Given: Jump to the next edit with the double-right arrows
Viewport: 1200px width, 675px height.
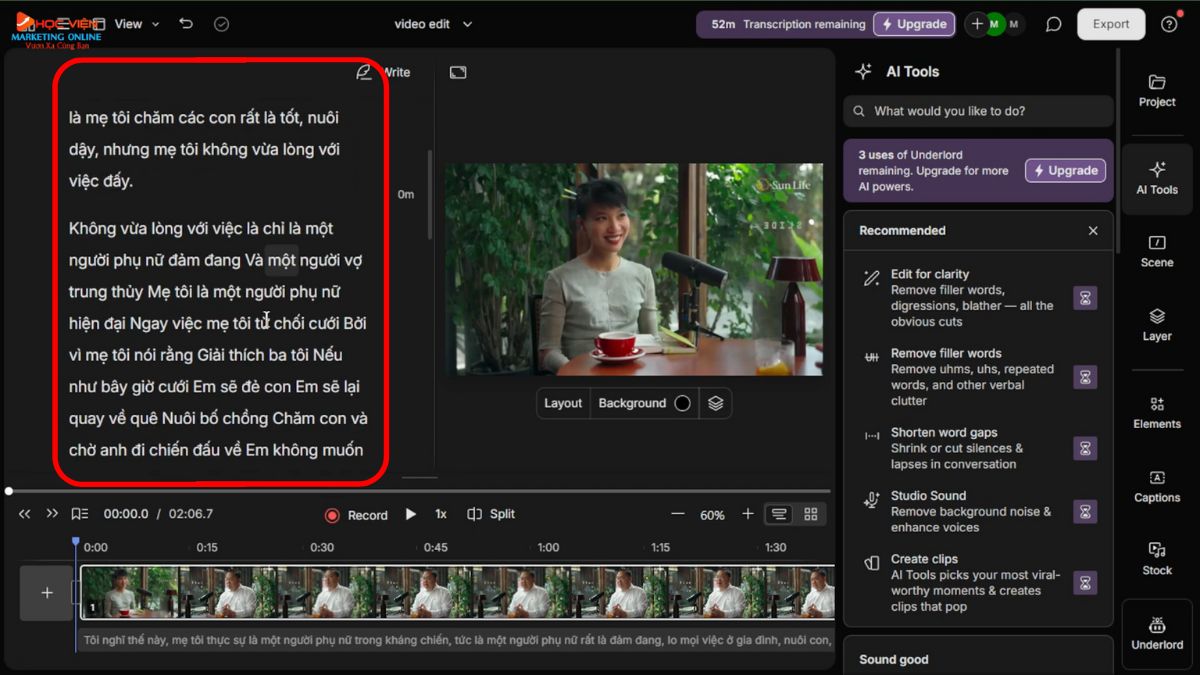Looking at the screenshot, I should pos(52,514).
